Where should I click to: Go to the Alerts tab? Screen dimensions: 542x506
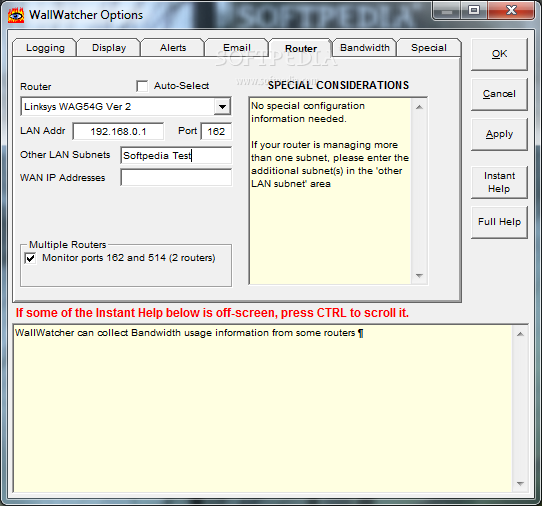click(x=172, y=48)
